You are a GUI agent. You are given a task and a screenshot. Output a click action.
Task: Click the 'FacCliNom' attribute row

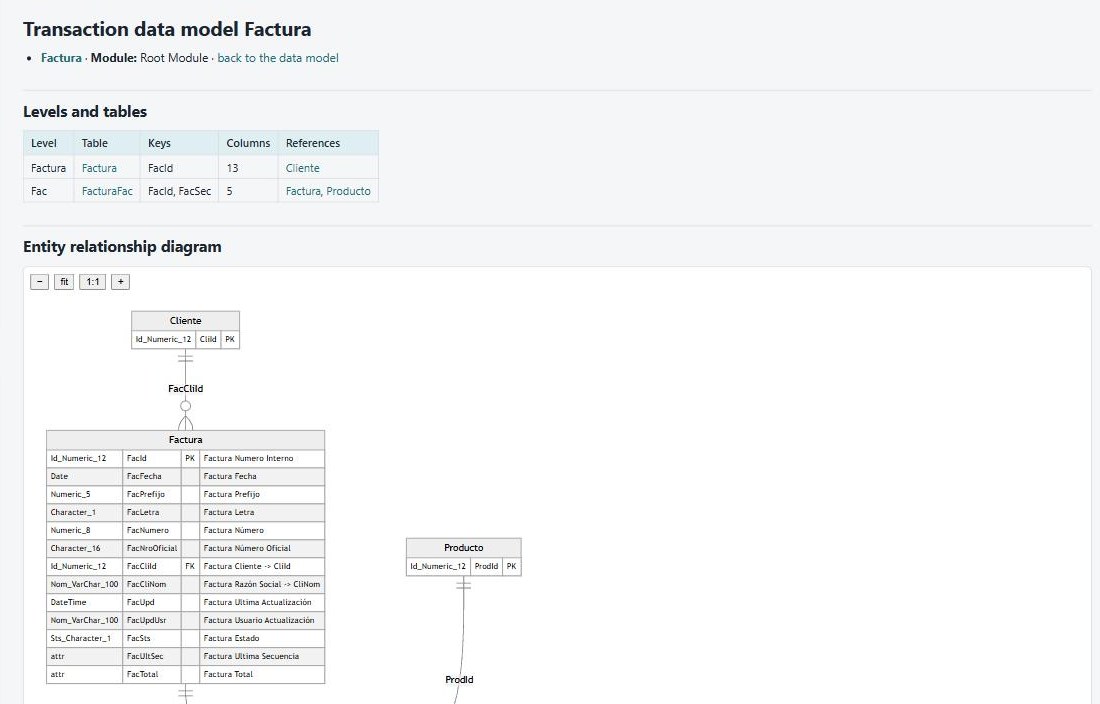pyautogui.click(x=185, y=584)
